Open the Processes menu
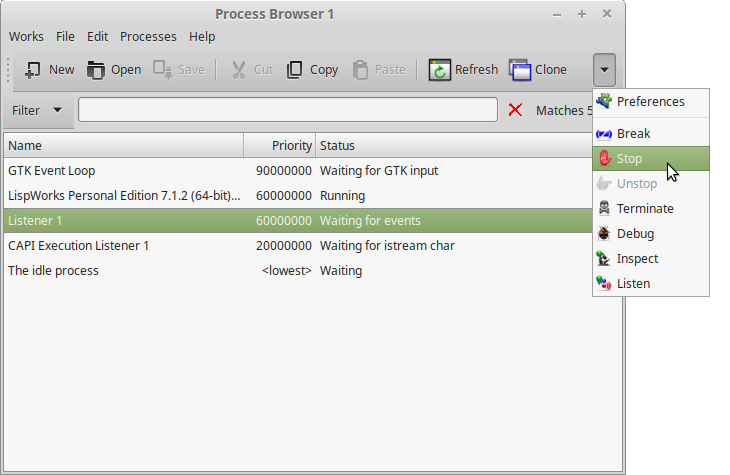The width and height of the screenshot is (730, 475). 148,37
